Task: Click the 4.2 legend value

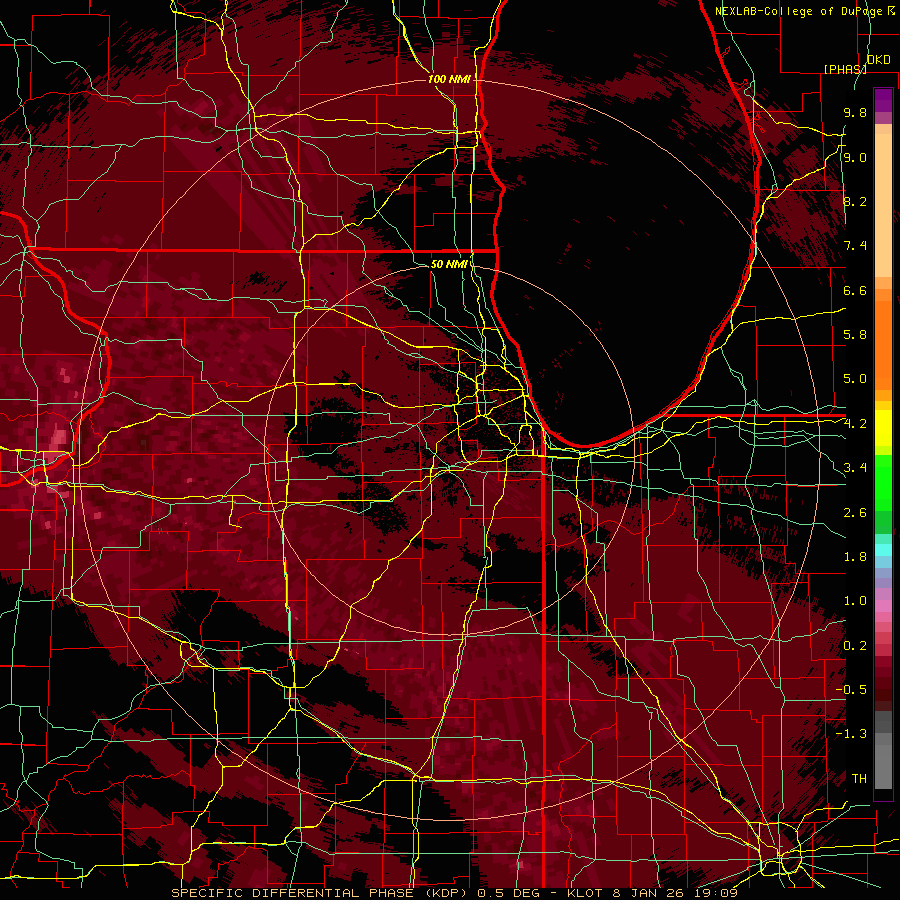Action: 855,424
